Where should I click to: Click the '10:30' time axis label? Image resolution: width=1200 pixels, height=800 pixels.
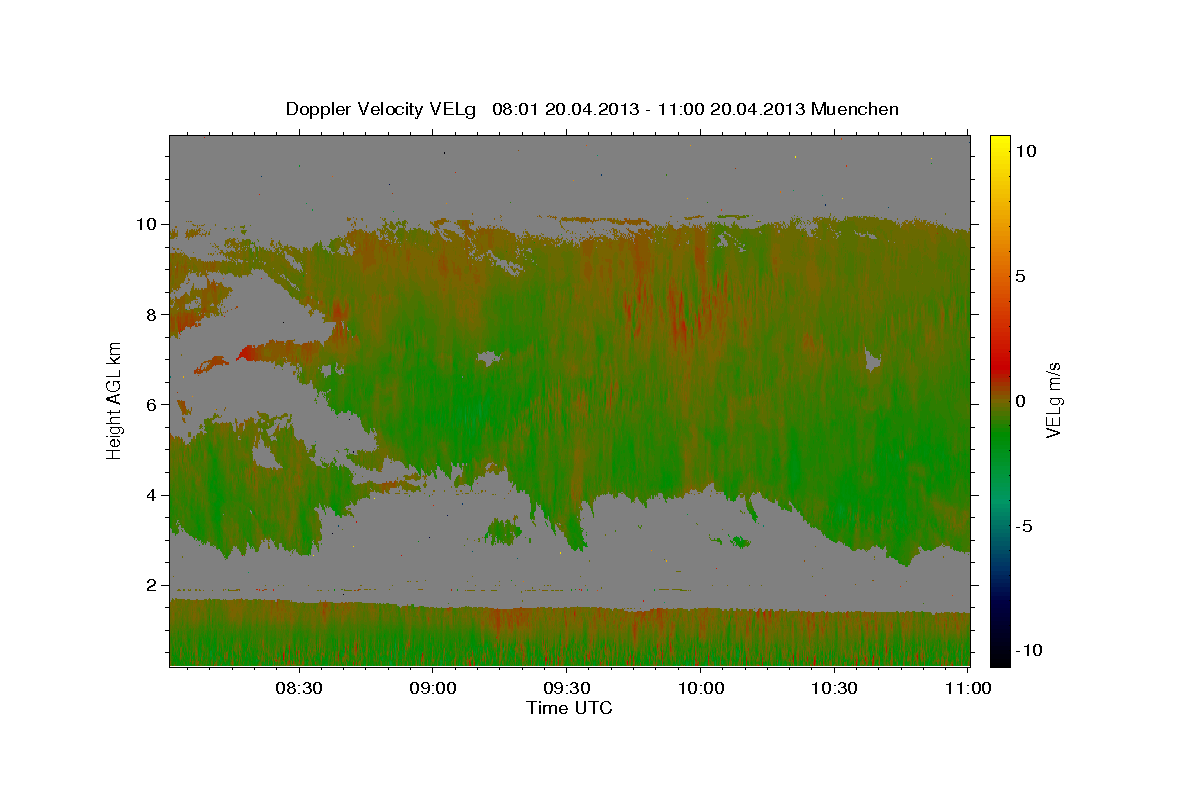coord(835,689)
